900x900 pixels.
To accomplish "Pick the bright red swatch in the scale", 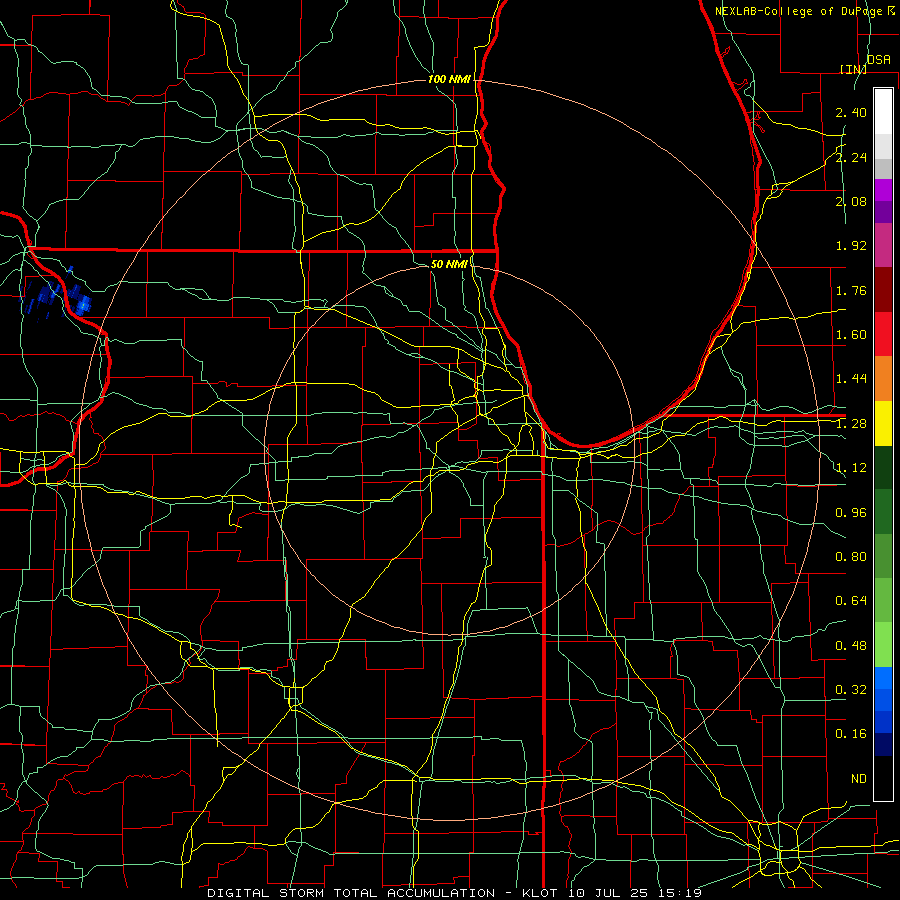I will pyautogui.click(x=883, y=334).
